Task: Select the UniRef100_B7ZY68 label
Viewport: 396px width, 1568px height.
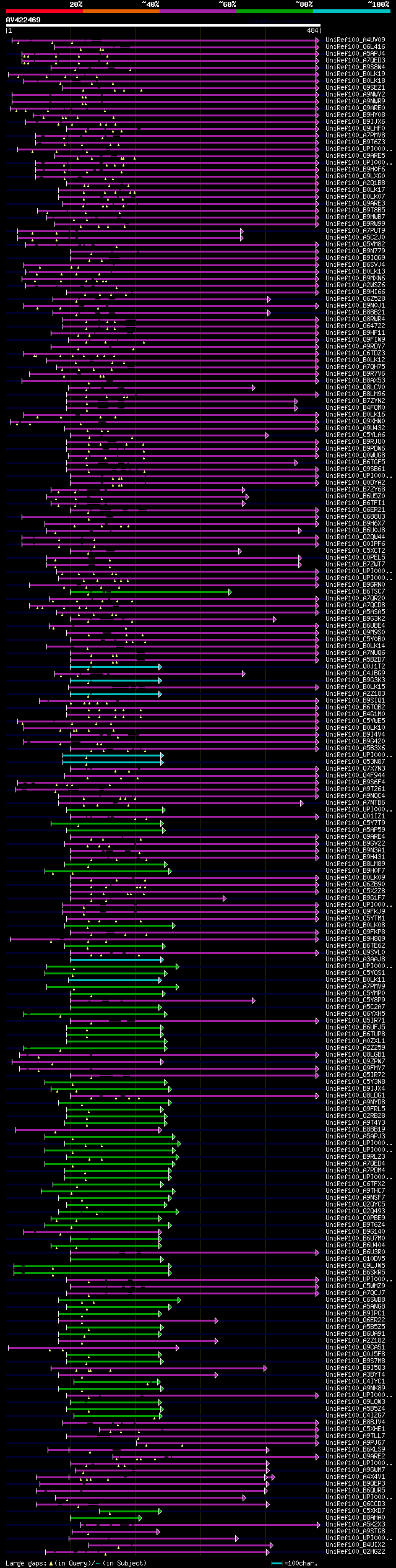Action: (355, 490)
